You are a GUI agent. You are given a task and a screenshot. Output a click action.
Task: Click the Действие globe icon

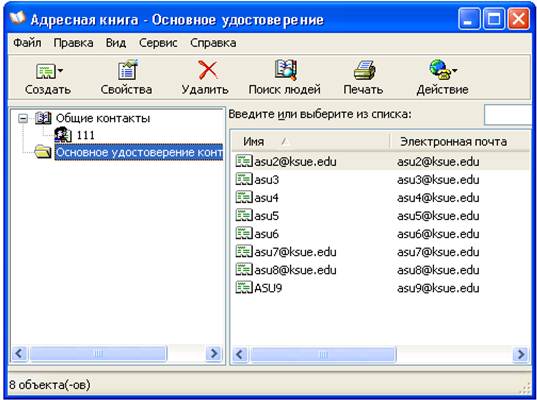tap(439, 69)
